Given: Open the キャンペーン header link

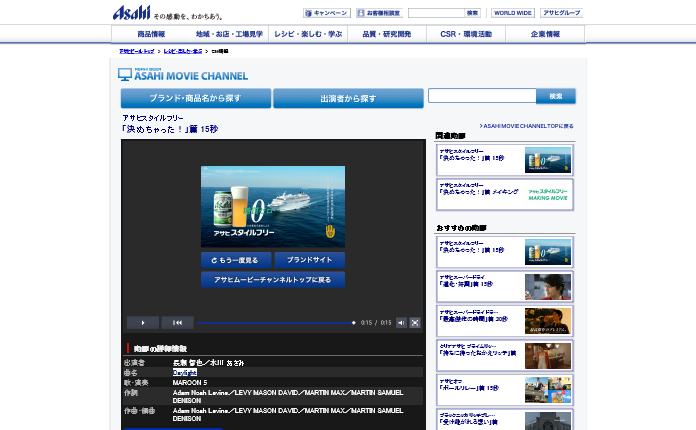Looking at the screenshot, I should click(327, 13).
